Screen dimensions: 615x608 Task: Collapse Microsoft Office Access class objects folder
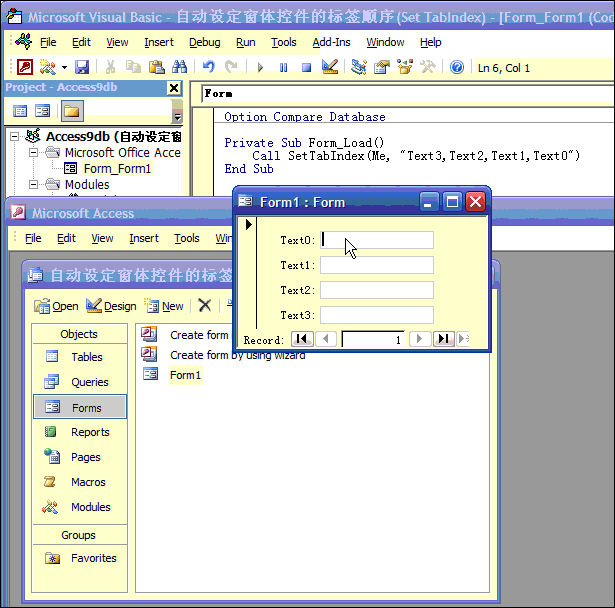[34, 153]
